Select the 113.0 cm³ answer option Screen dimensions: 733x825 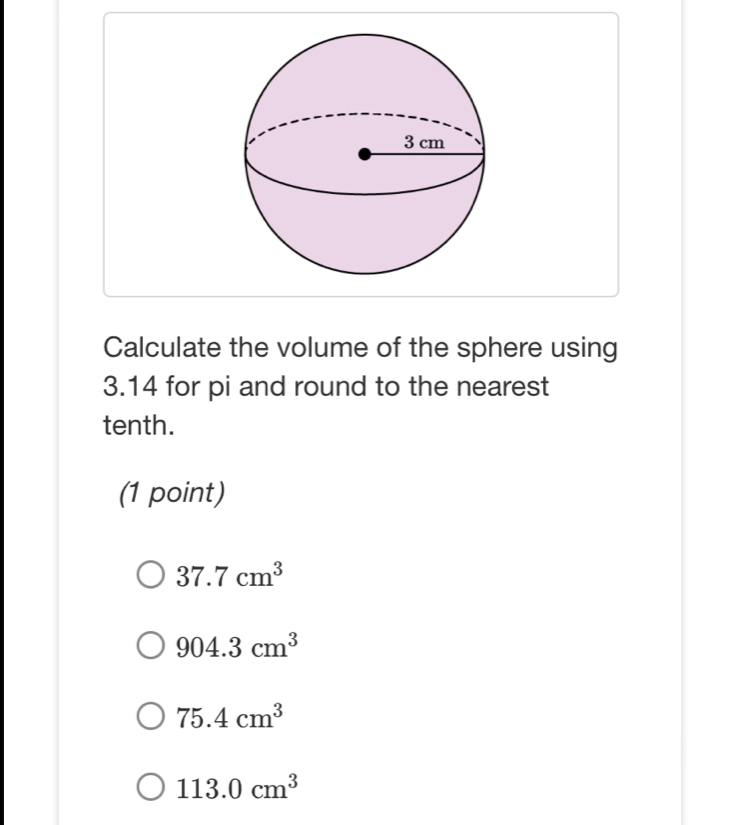[x=149, y=786]
